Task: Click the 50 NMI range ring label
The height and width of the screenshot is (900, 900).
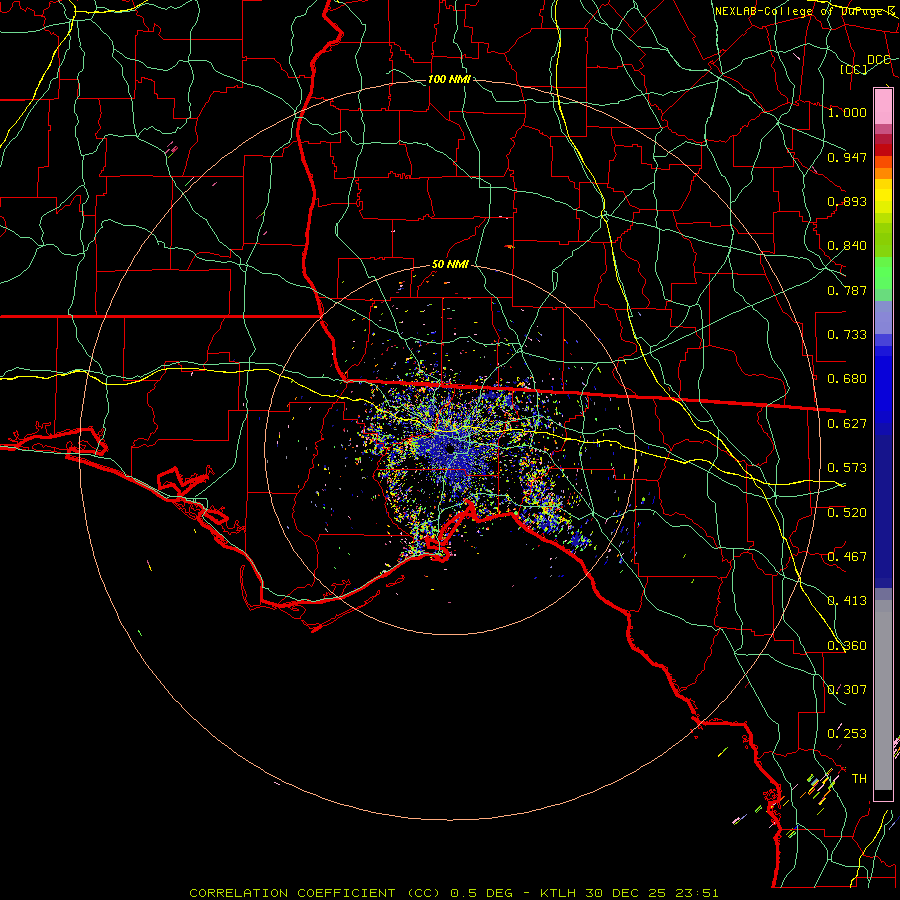Action: [450, 264]
